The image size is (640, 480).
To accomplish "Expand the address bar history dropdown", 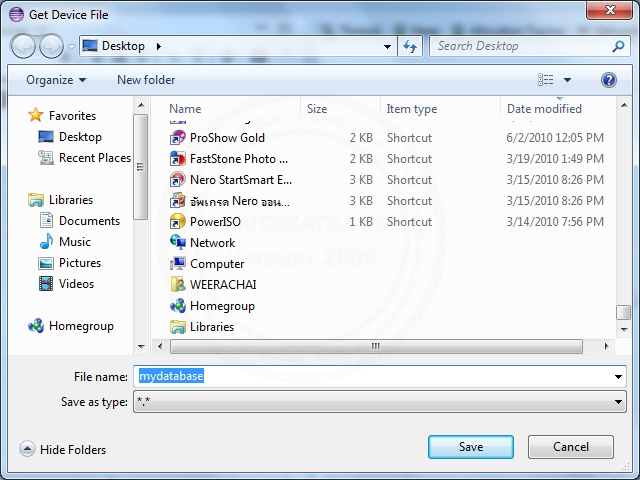I will pos(387,47).
